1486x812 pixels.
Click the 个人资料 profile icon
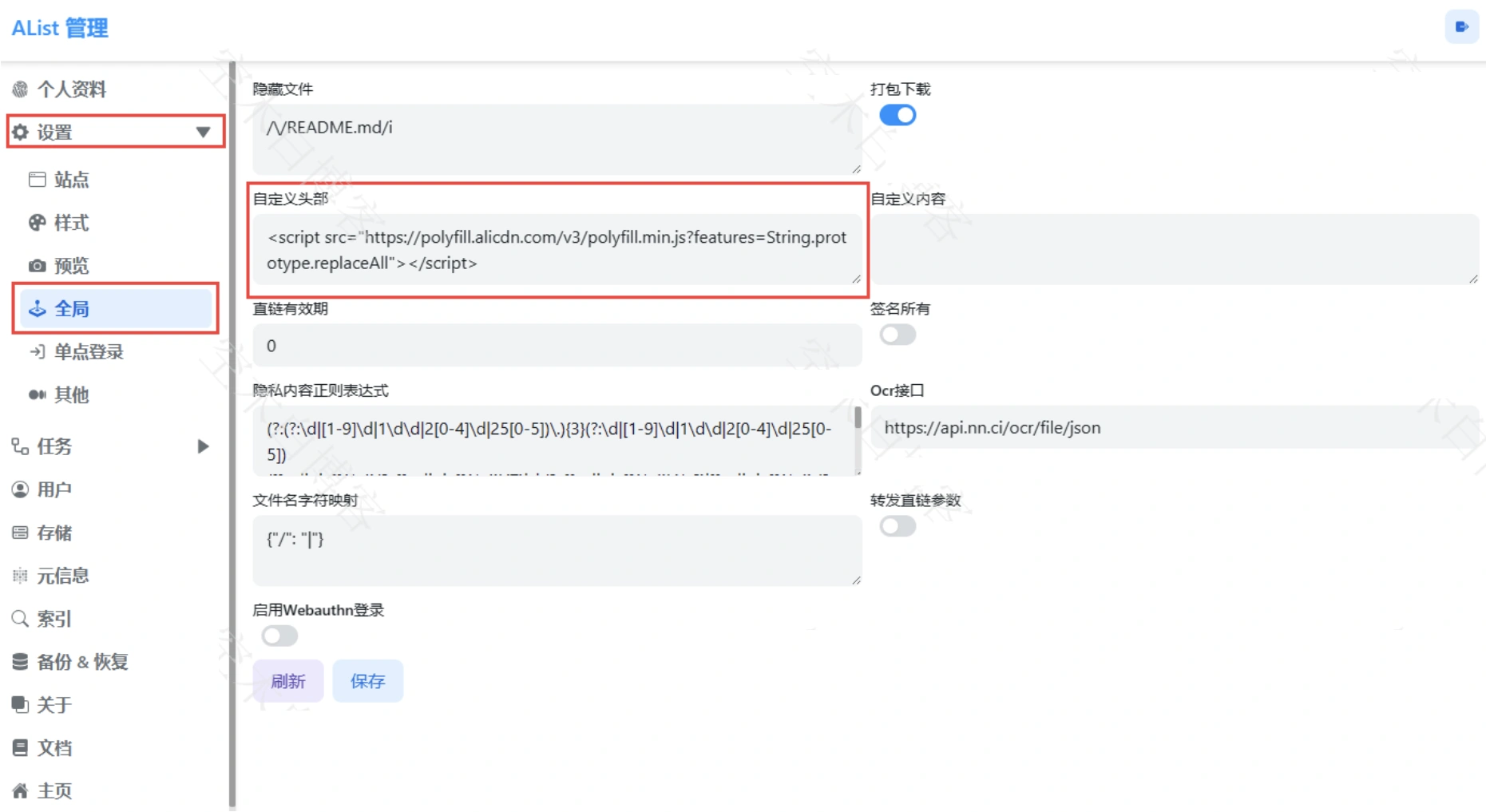[x=20, y=89]
